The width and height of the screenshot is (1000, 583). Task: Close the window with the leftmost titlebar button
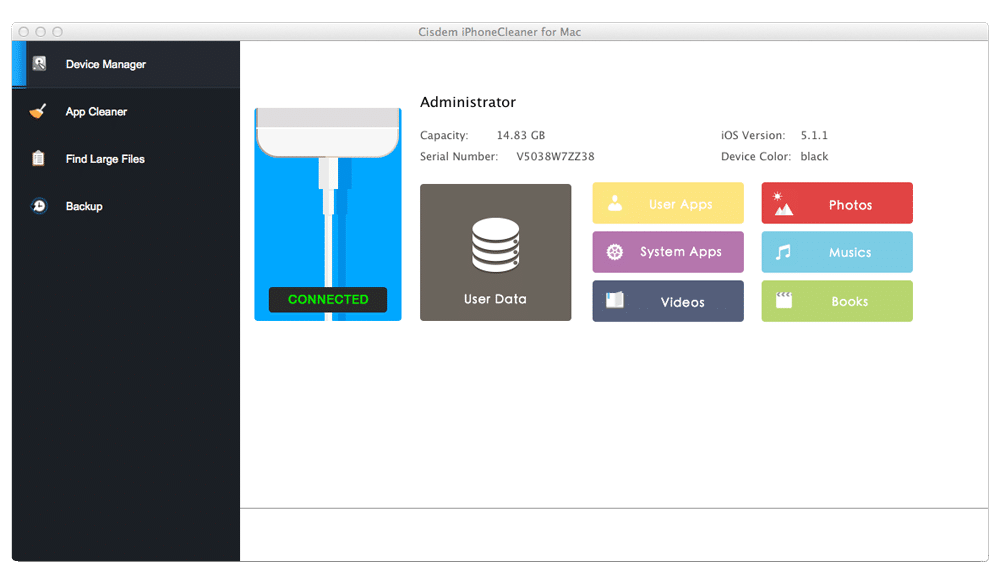point(24,31)
